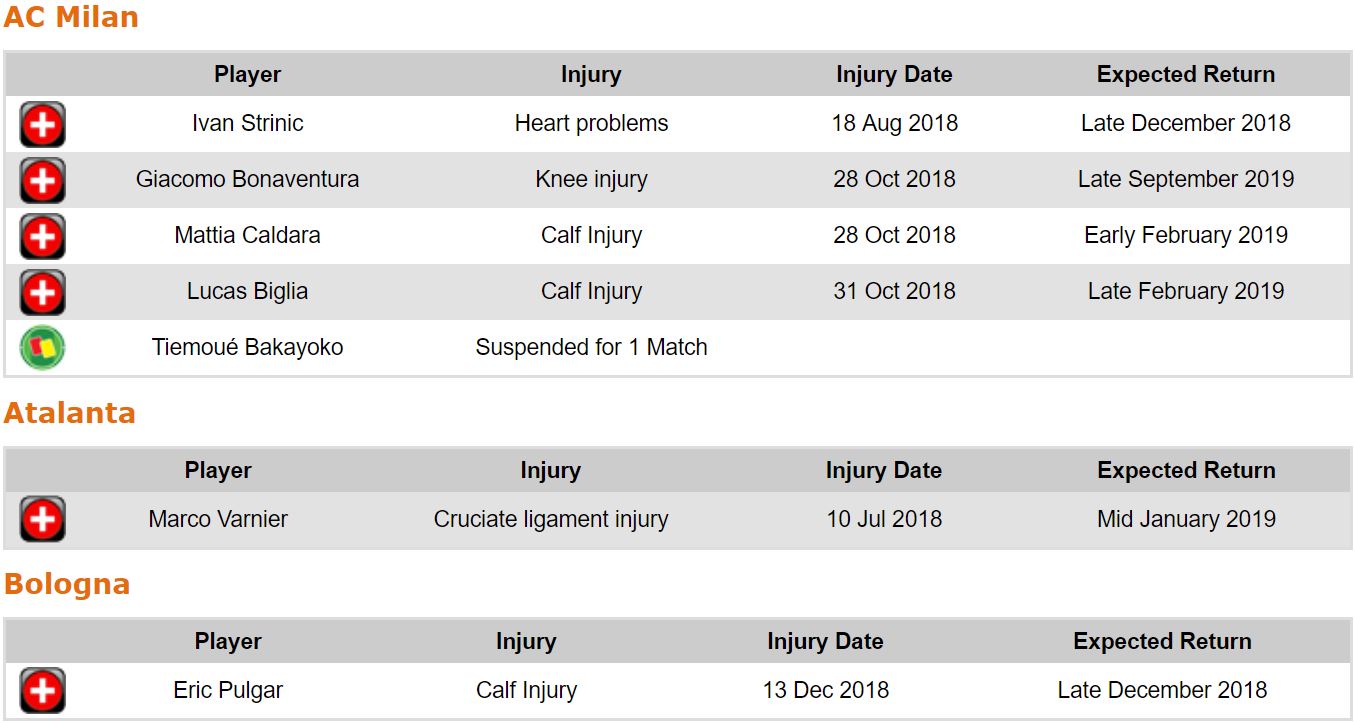
Task: Click player name Marco Varnier
Action: pyautogui.click(x=218, y=520)
